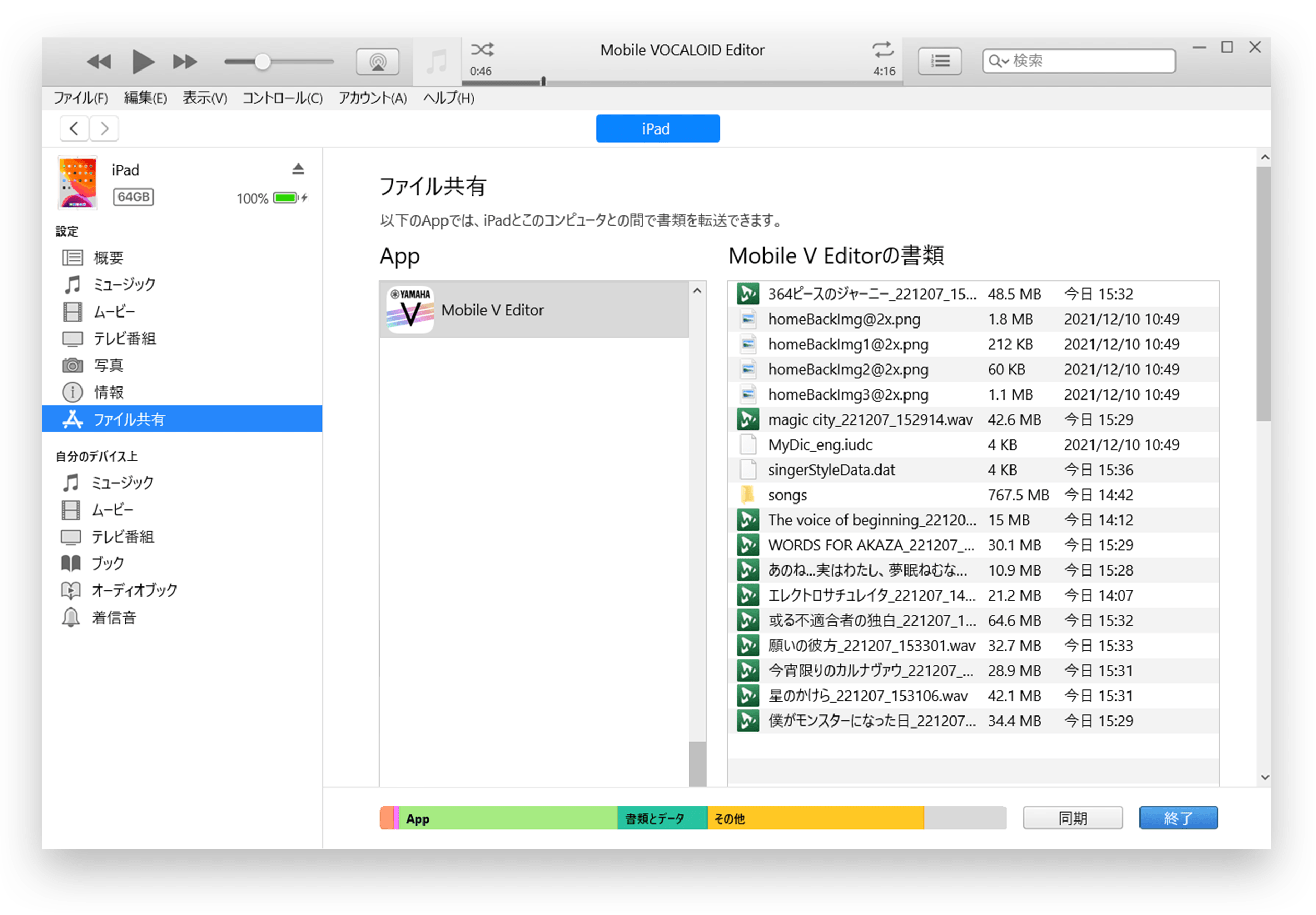Viewport: 1316px width, 915px height.
Task: Click the iPad device button
Action: (x=657, y=128)
